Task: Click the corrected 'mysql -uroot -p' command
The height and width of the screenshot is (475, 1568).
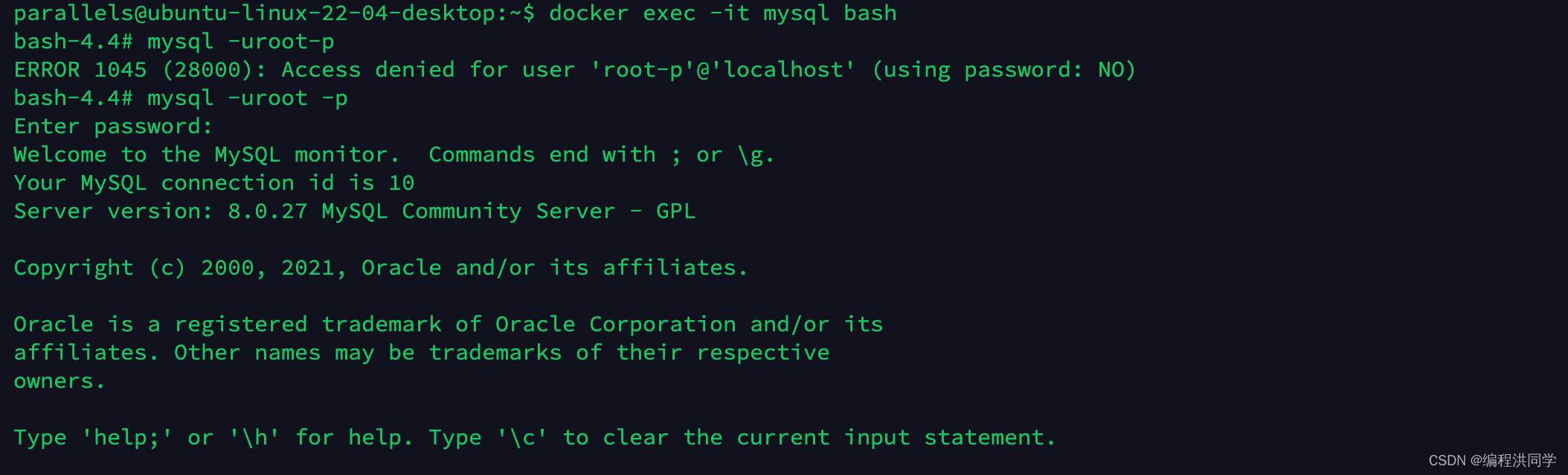Action: click(247, 98)
